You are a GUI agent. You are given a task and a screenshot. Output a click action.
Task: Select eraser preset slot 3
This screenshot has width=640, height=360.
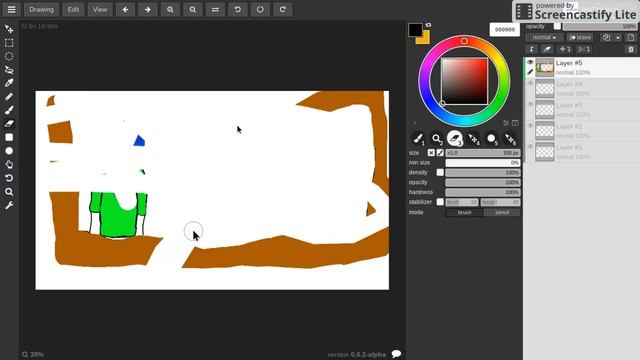pyautogui.click(x=455, y=139)
